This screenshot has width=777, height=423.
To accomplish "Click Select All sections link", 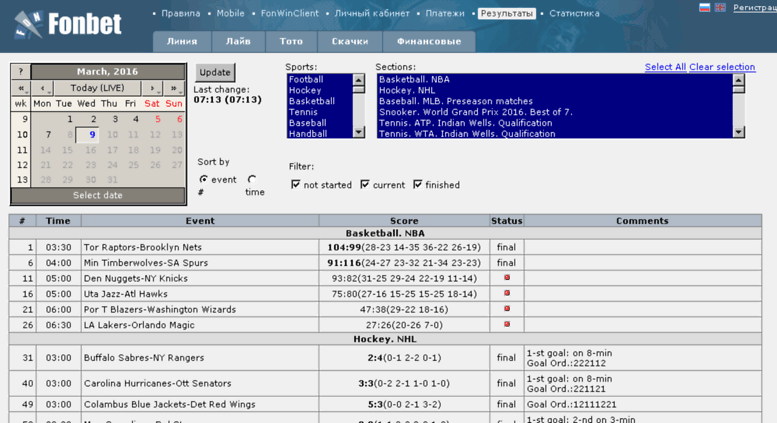I will pos(665,67).
